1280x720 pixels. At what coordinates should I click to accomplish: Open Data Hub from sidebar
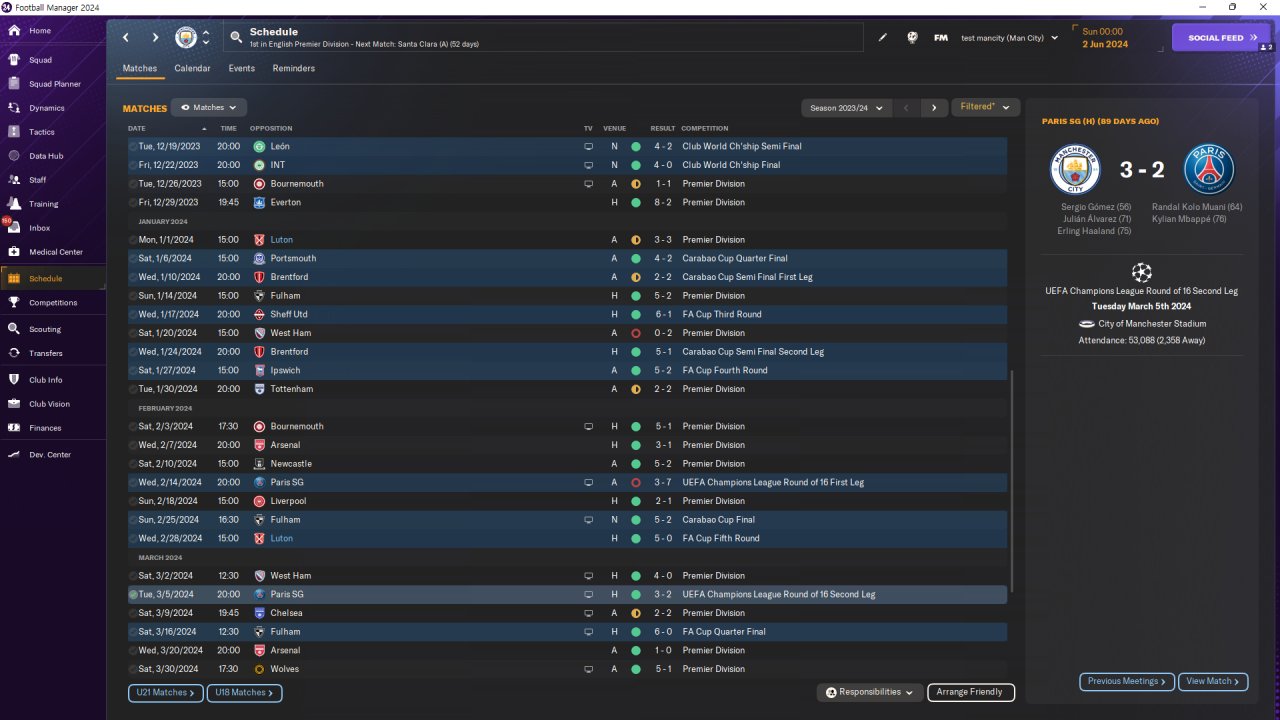[x=46, y=156]
